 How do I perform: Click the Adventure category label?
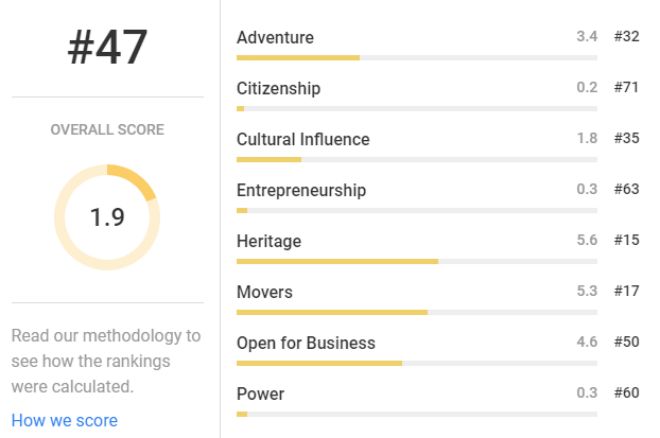[x=275, y=37]
